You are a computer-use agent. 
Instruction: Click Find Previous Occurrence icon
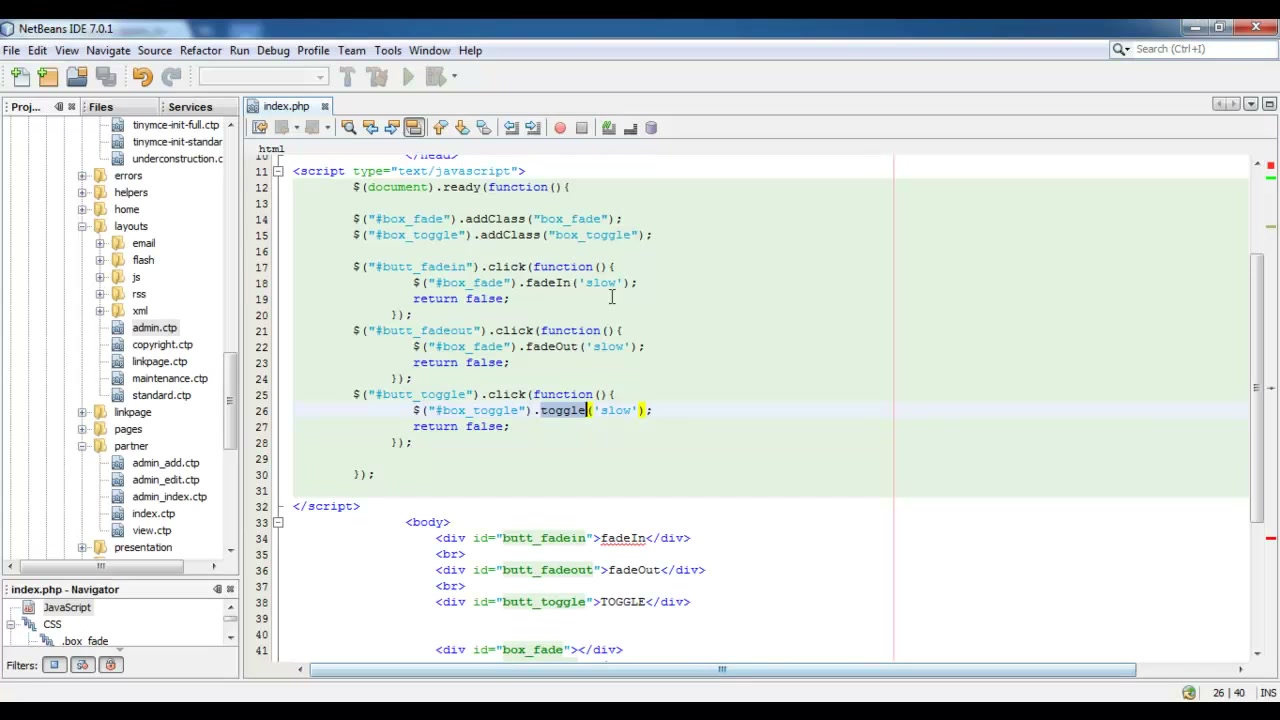tap(370, 128)
